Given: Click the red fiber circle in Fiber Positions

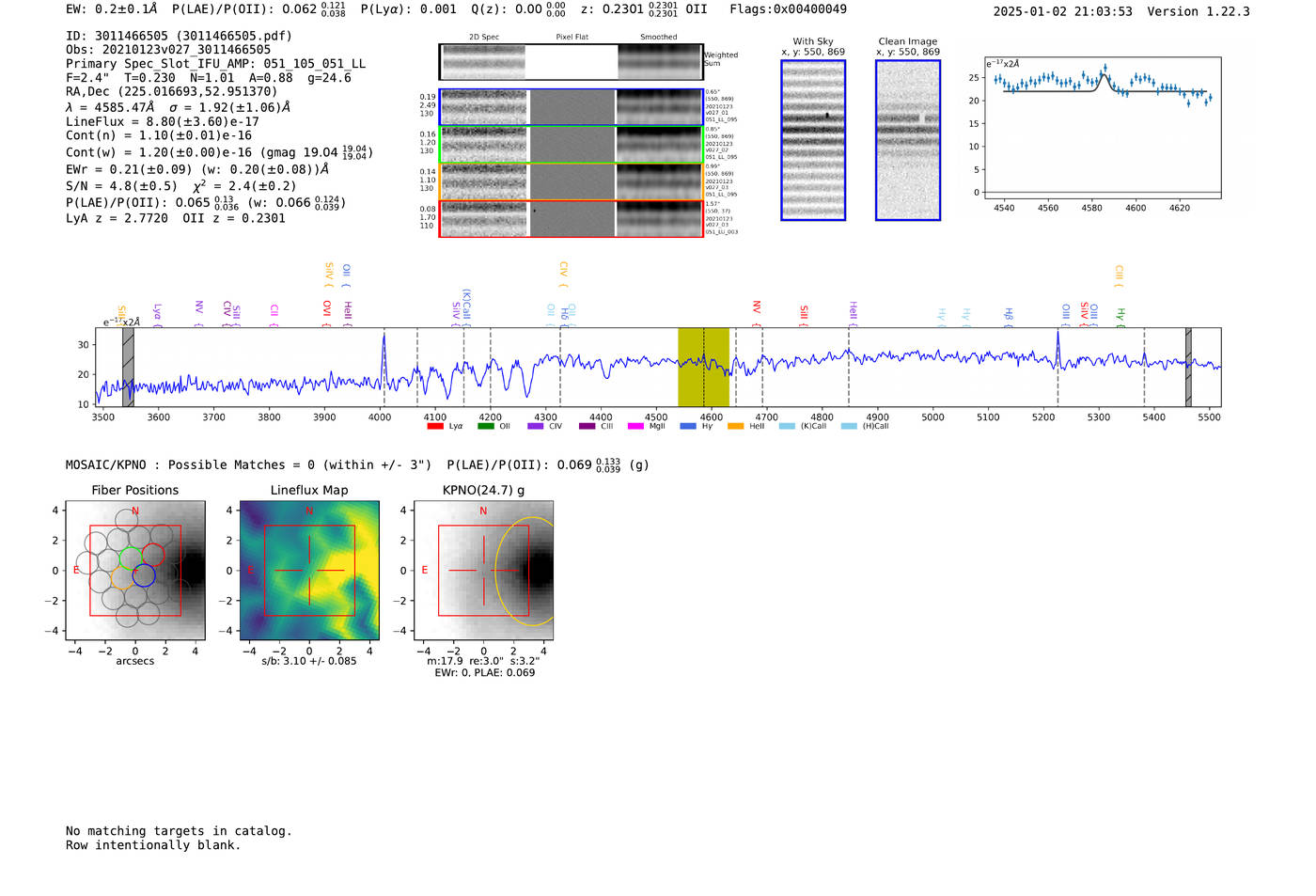Looking at the screenshot, I should click(x=153, y=556).
